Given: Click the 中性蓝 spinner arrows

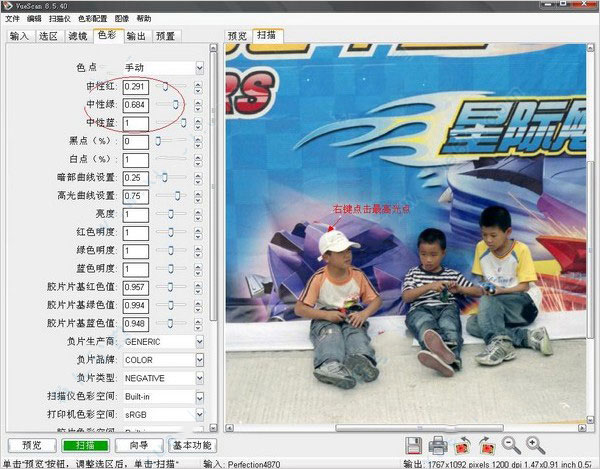Looking at the screenshot, I should click(x=198, y=124).
